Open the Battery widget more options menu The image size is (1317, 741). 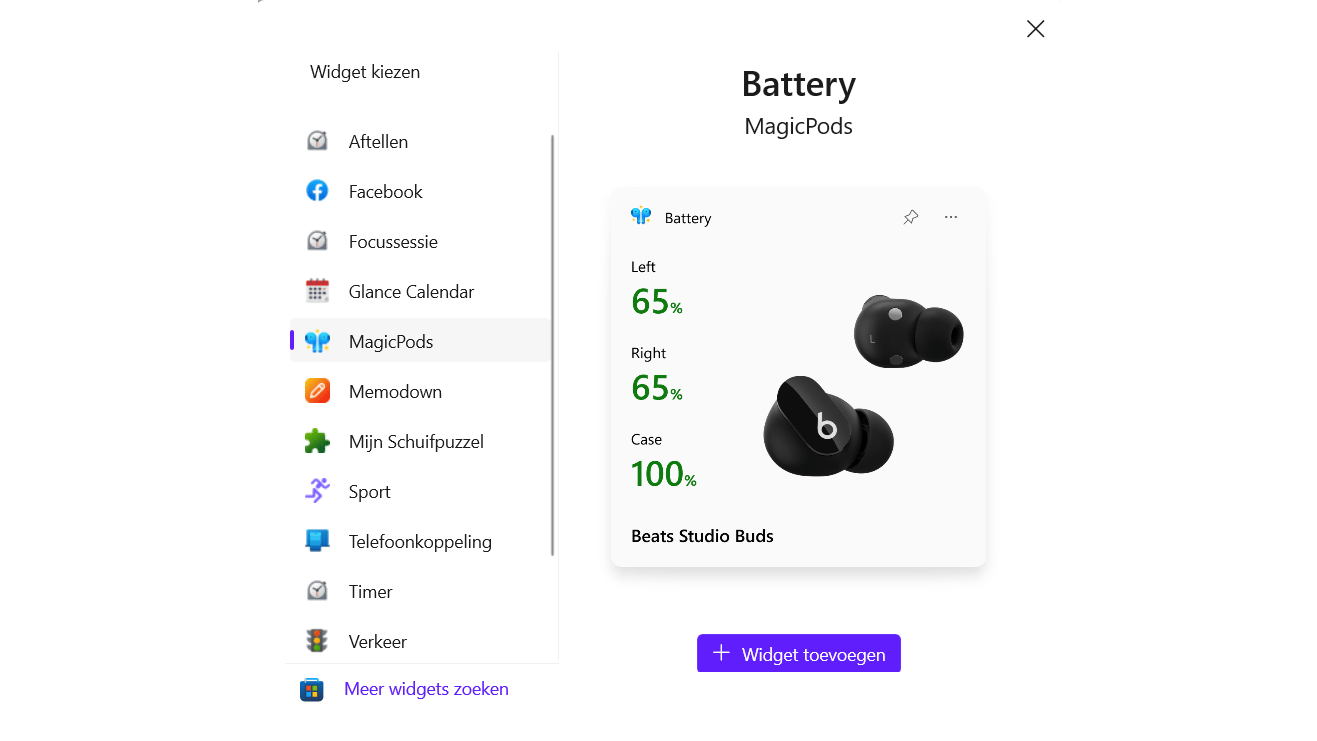951,217
